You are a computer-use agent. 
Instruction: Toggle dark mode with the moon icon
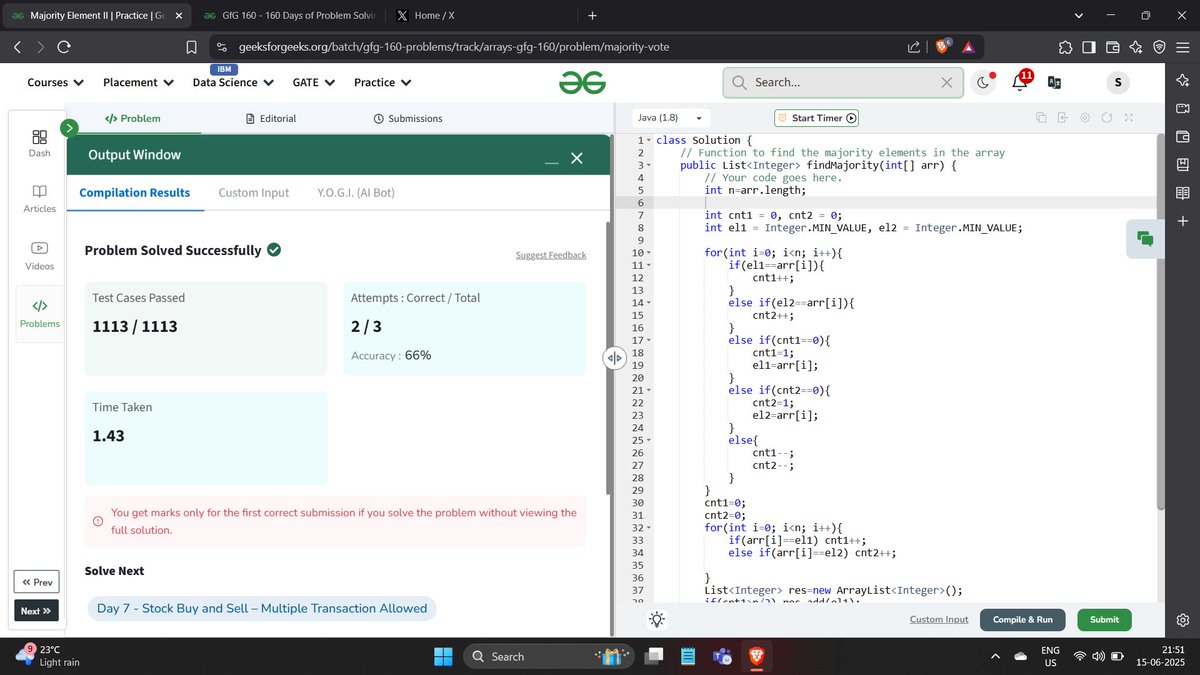point(984,82)
